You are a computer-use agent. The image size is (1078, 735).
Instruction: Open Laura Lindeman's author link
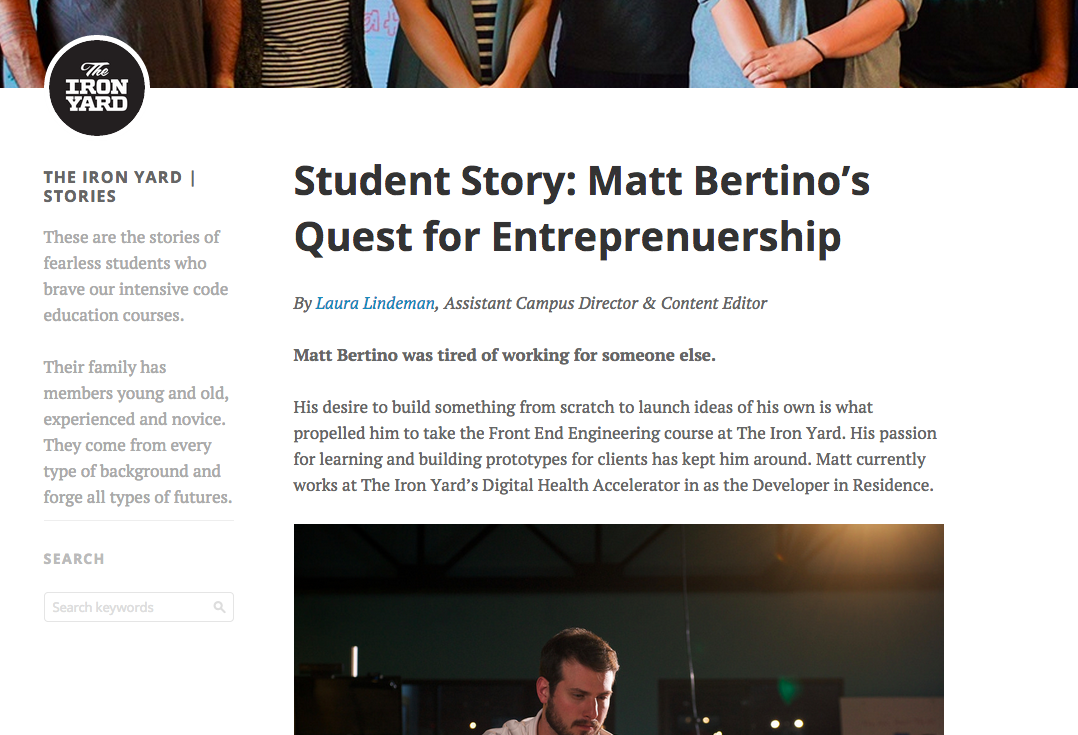click(x=375, y=303)
